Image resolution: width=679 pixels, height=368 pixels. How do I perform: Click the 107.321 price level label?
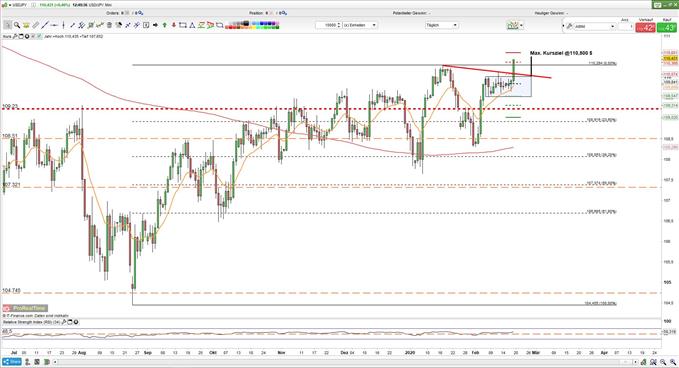11,184
